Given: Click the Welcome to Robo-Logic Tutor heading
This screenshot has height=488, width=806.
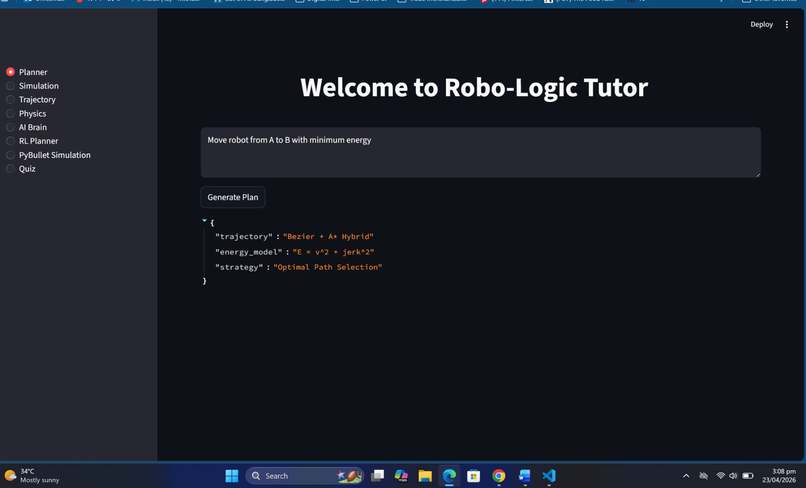Looking at the screenshot, I should pyautogui.click(x=474, y=87).
